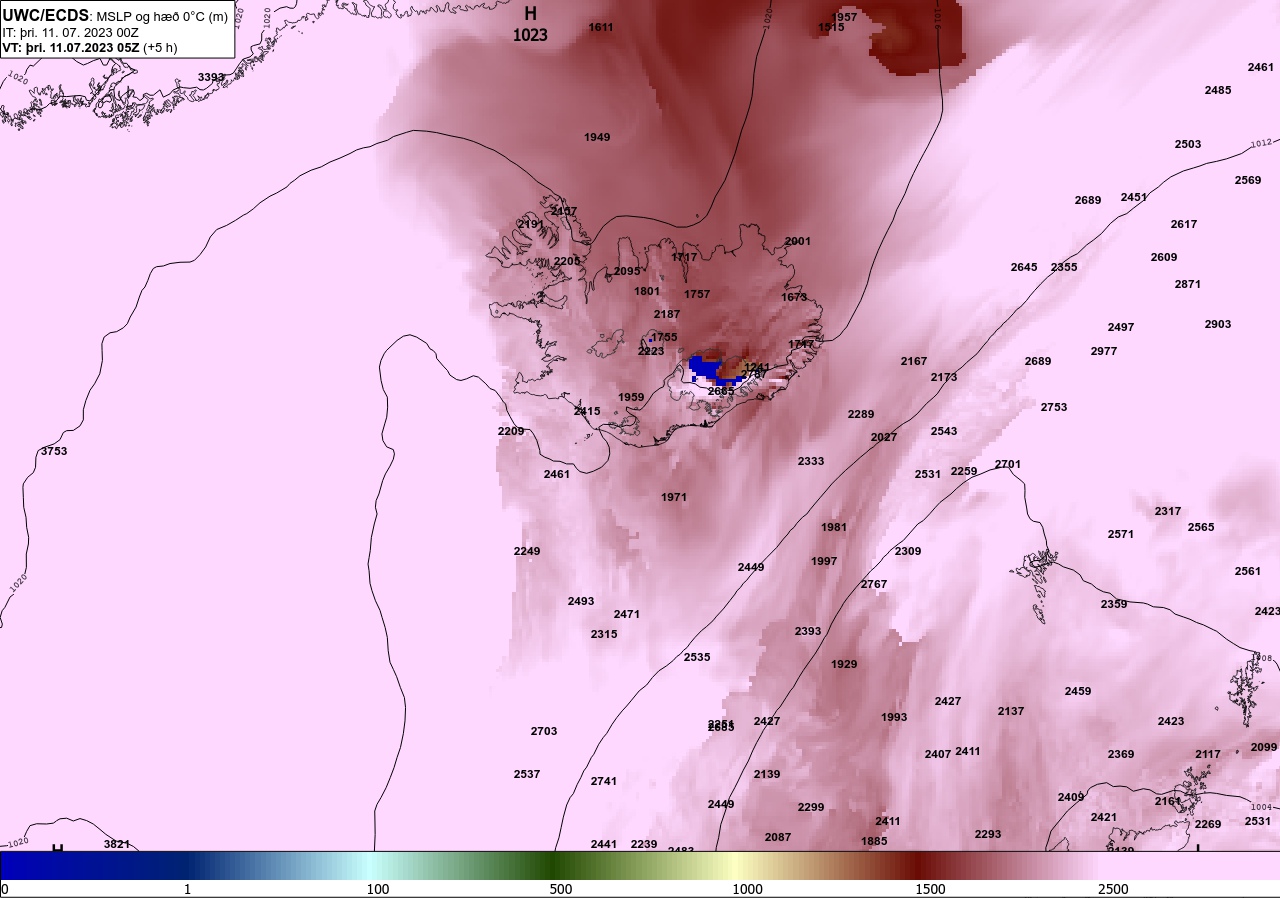
Task: Click the 3393 height value
Action: [x=211, y=77]
